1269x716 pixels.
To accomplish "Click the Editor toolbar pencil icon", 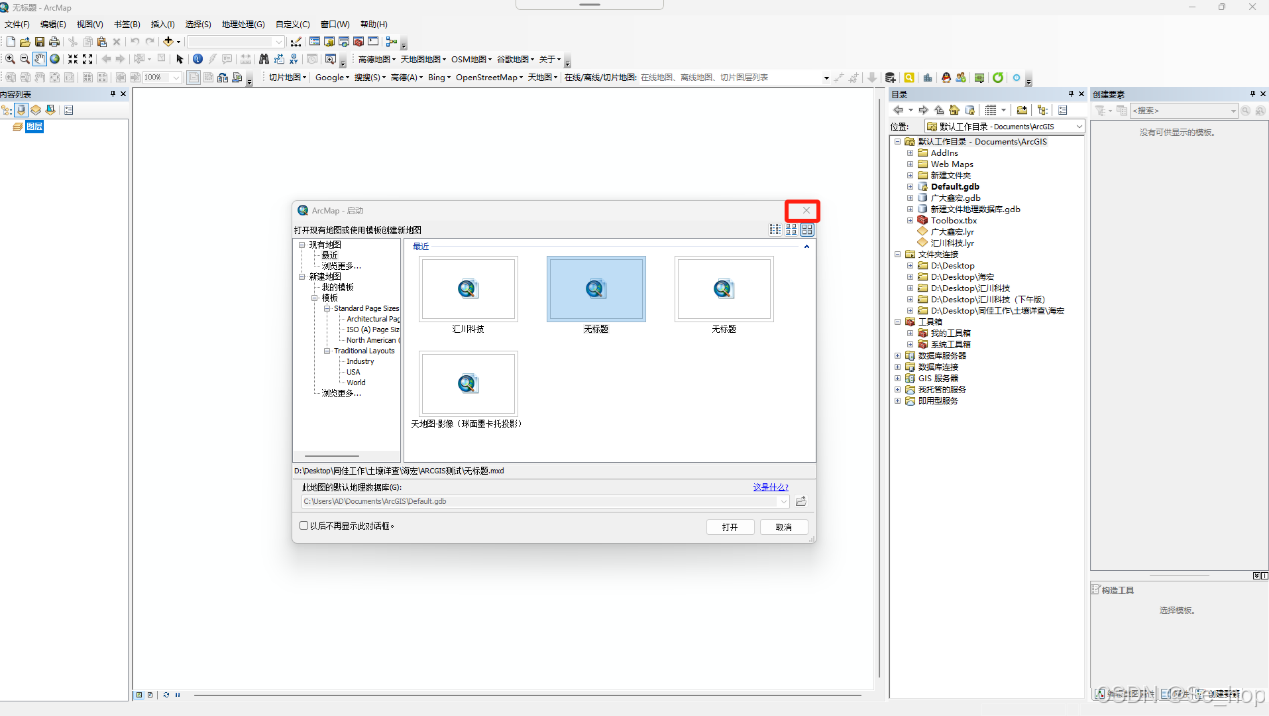I will (296, 42).
